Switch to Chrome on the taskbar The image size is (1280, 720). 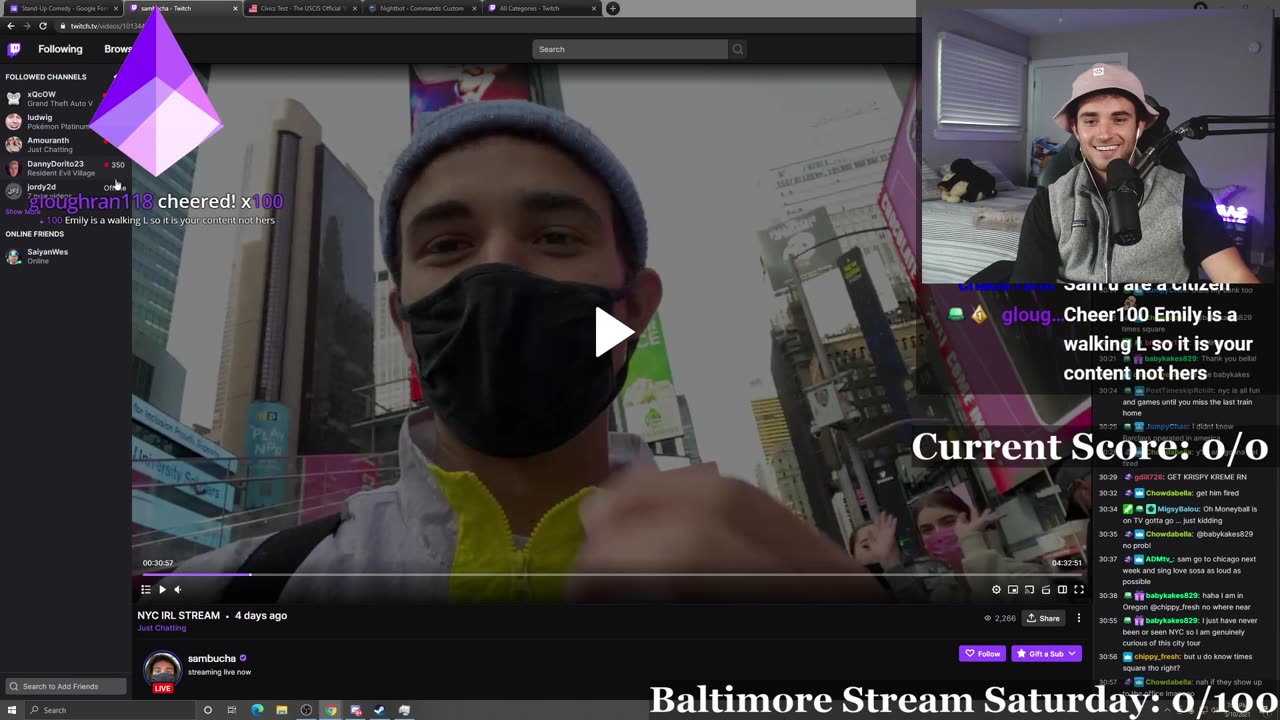331,710
